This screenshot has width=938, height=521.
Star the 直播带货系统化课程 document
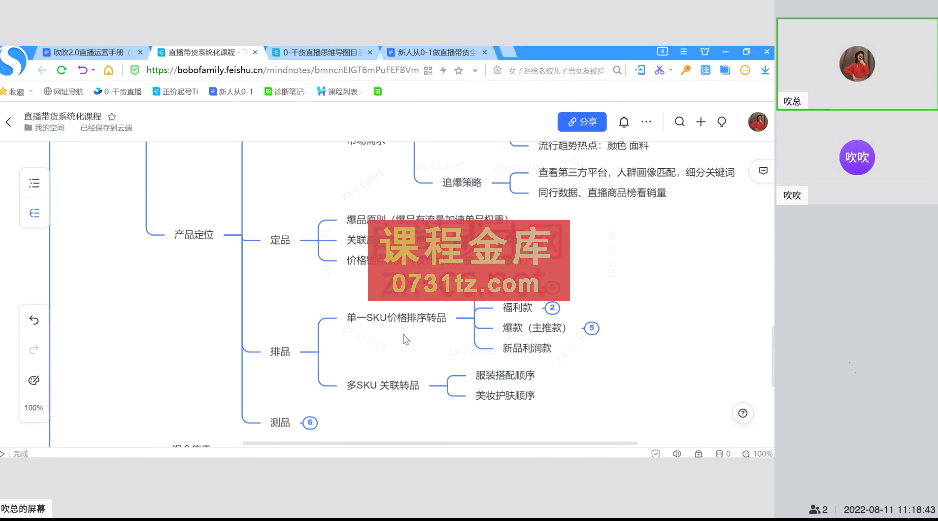click(112, 117)
